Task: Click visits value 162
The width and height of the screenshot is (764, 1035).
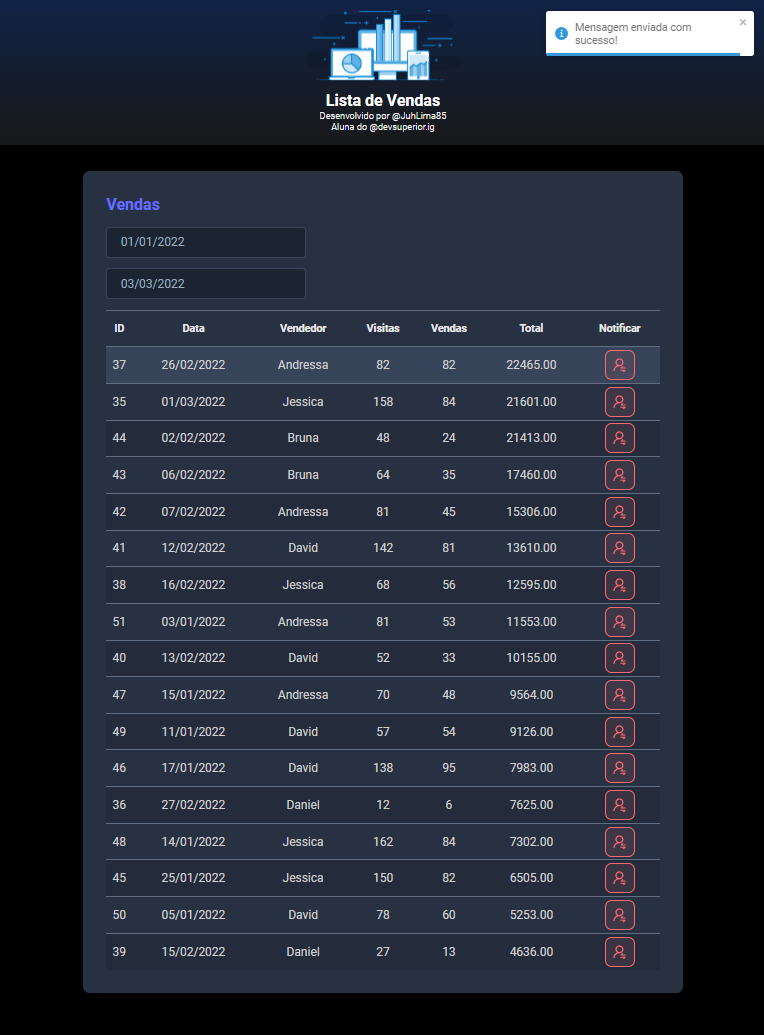Action: 383,842
